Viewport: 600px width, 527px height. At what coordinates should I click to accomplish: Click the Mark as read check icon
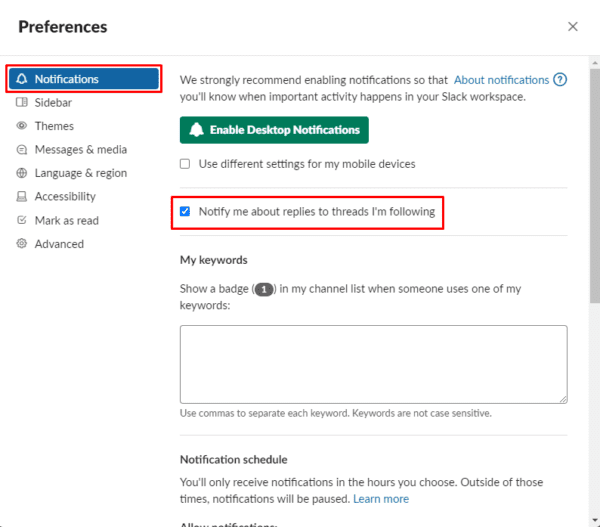tap(22, 220)
